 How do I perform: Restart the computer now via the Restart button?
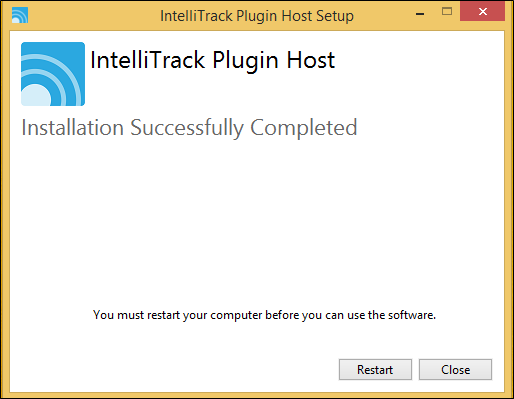(375, 369)
